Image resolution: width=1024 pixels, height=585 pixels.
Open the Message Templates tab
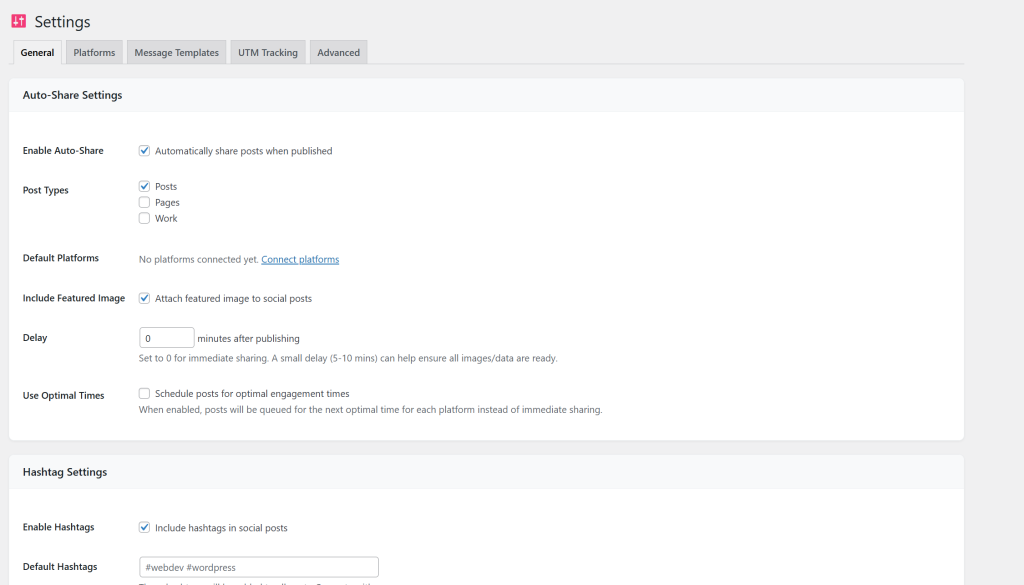[176, 53]
